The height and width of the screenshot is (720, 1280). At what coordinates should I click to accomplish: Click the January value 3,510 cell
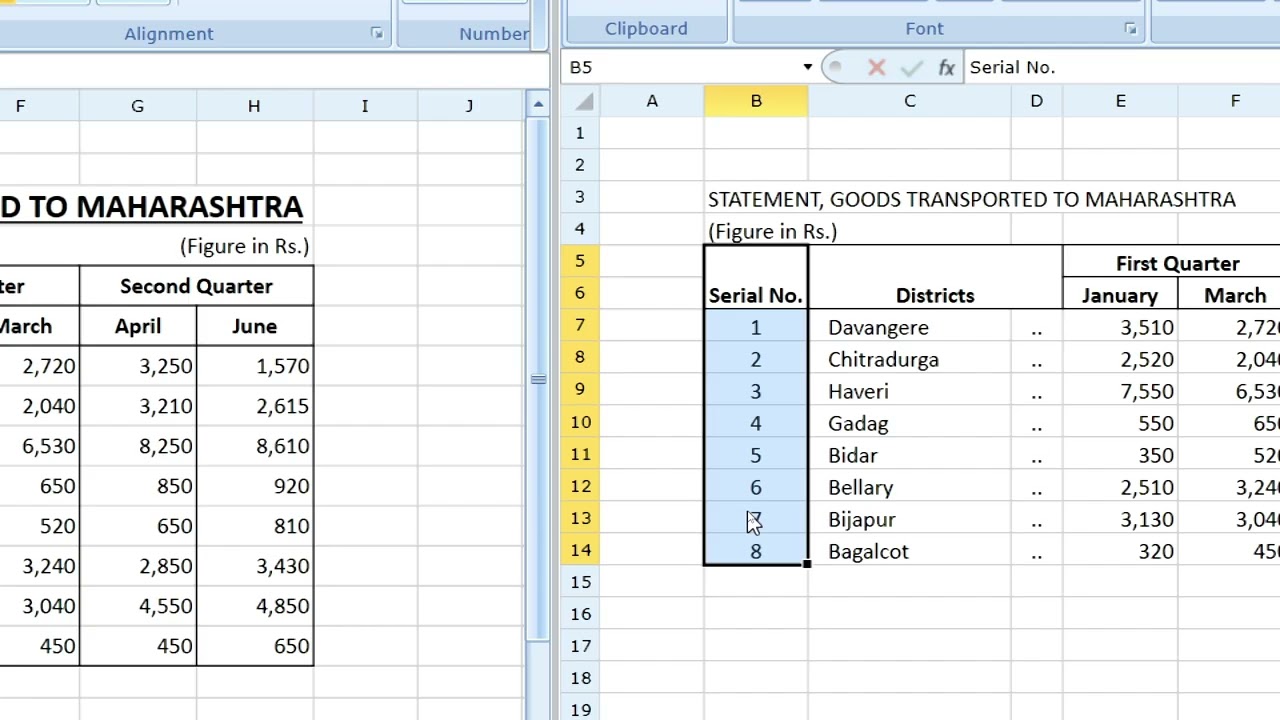pos(1120,327)
